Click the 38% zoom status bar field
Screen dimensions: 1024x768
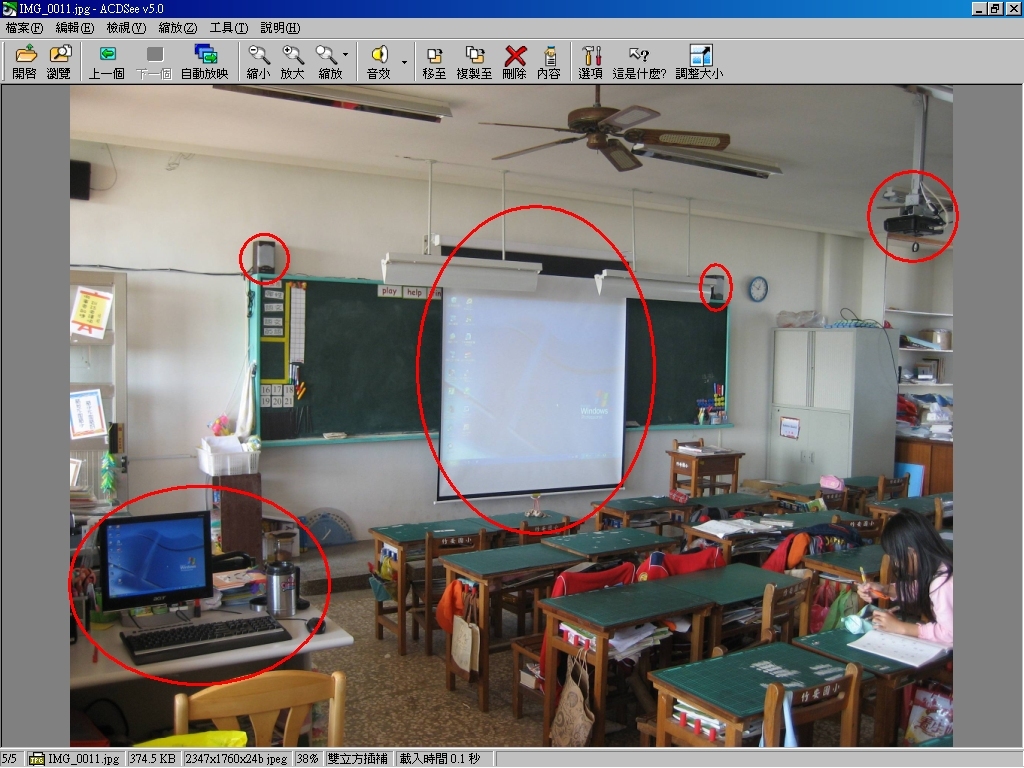(x=307, y=759)
